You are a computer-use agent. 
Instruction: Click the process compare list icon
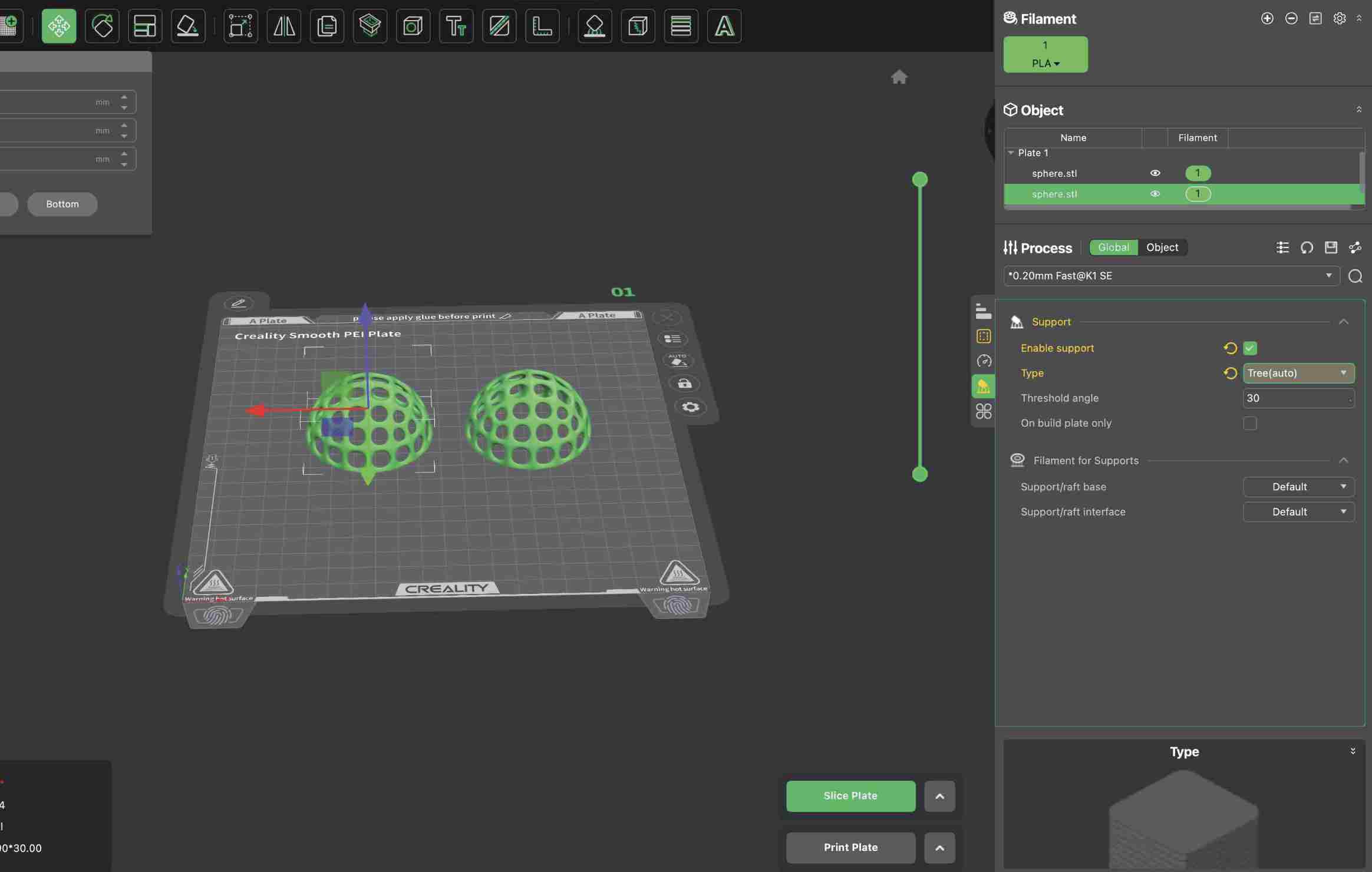(1282, 247)
